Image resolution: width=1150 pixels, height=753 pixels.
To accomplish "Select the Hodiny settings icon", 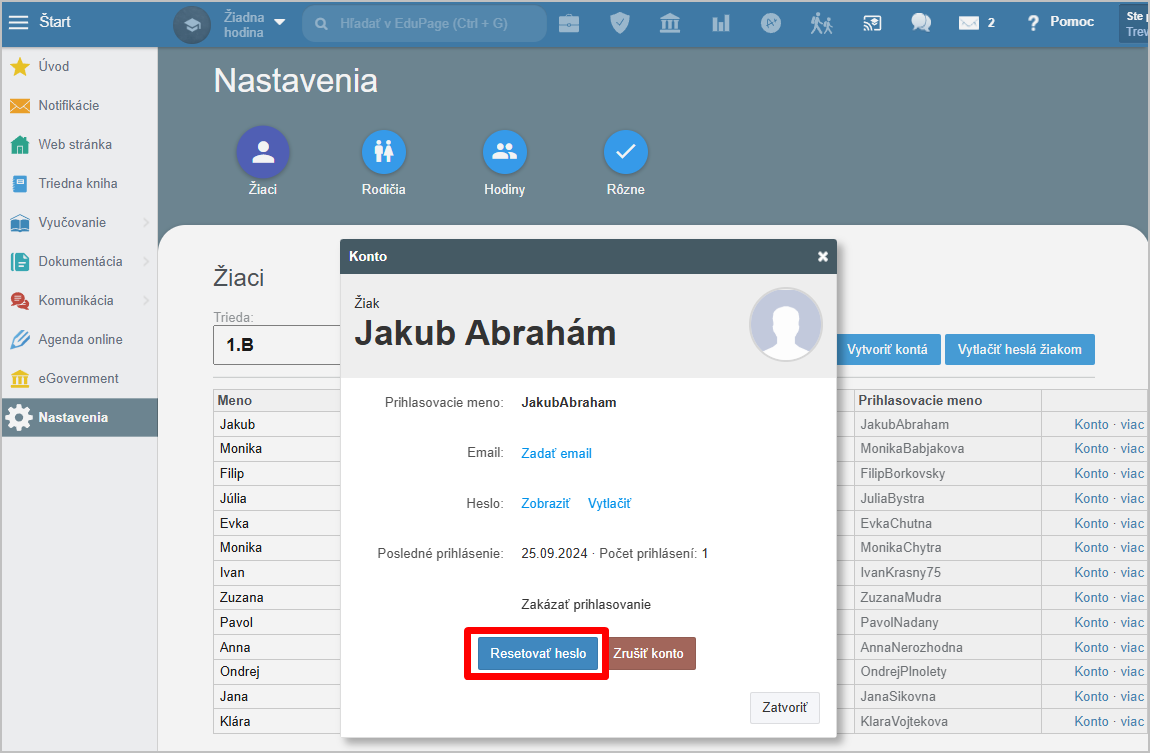I will pos(505,152).
